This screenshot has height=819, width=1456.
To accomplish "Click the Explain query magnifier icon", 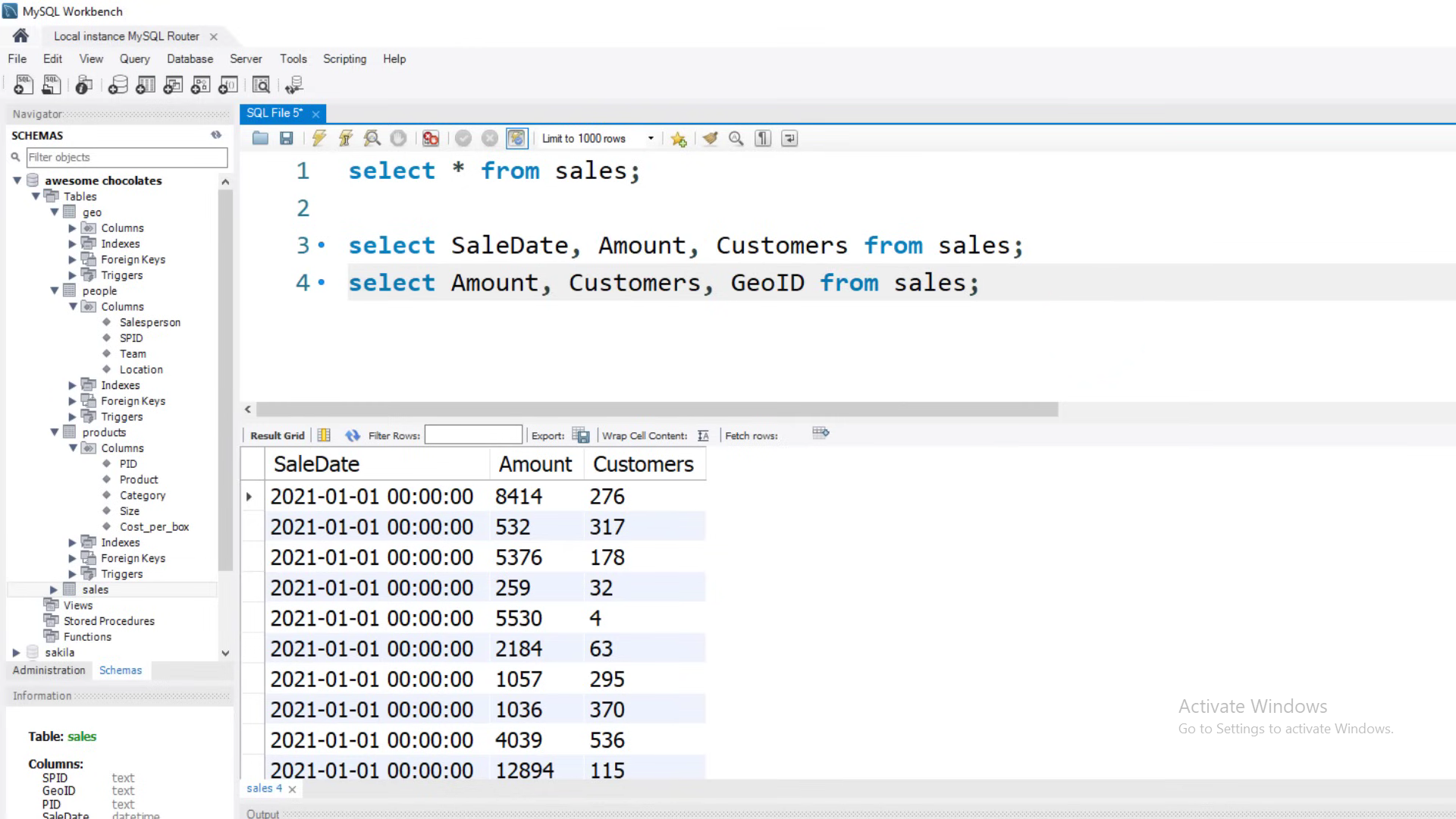I will [372, 138].
